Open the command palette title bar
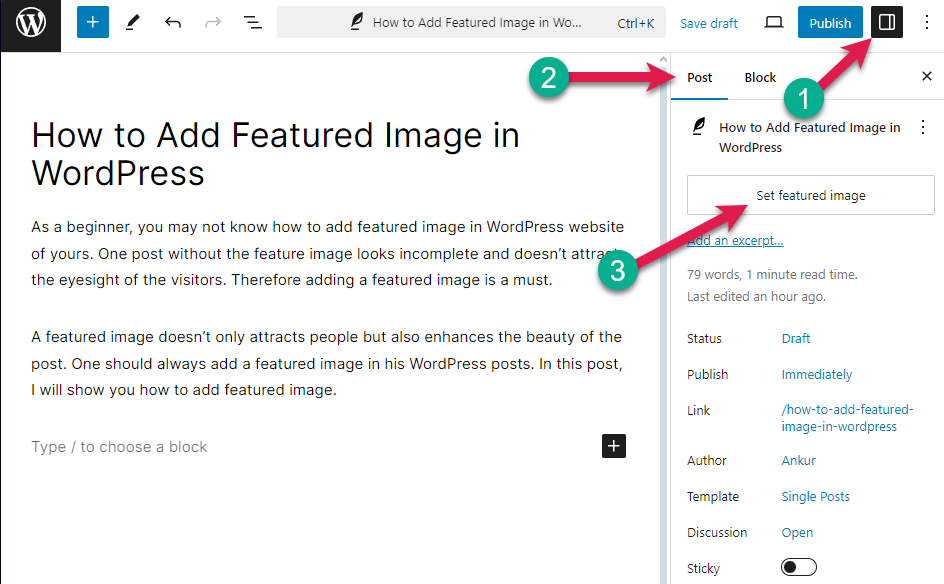The image size is (944, 584). coord(471,22)
